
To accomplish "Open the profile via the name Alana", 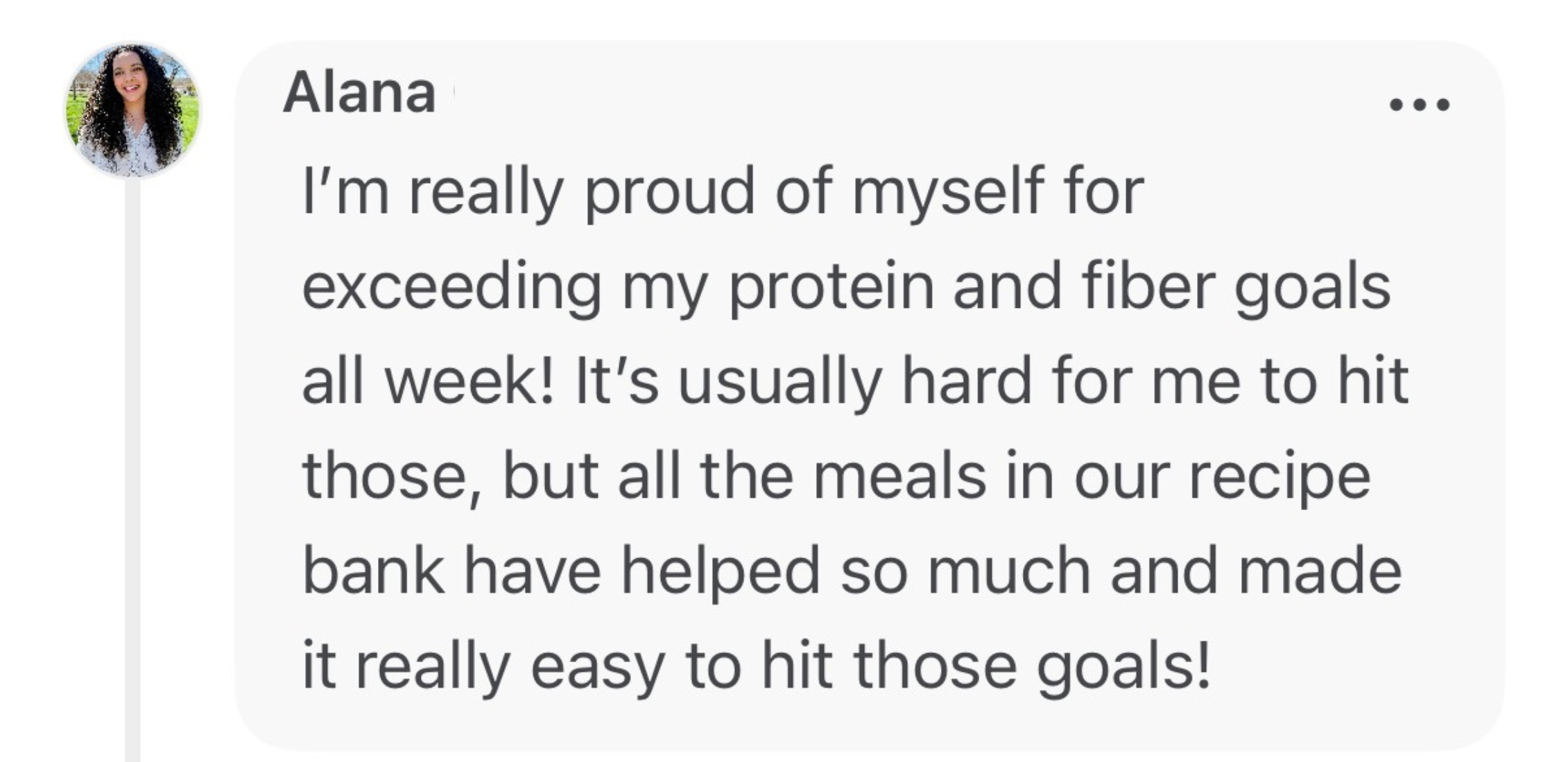I will (359, 93).
